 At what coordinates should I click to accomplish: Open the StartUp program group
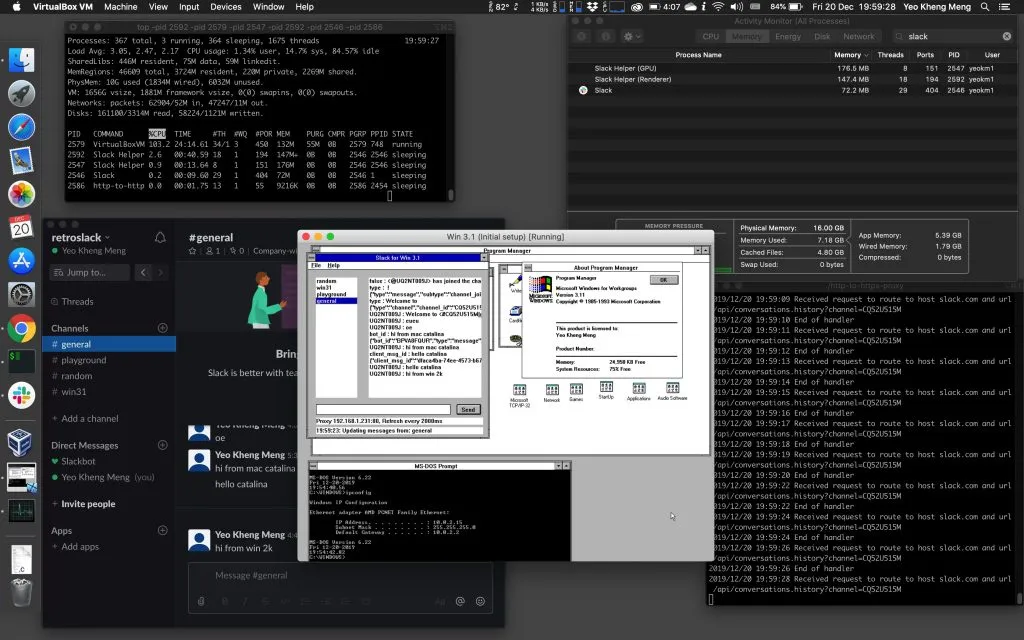tap(604, 387)
